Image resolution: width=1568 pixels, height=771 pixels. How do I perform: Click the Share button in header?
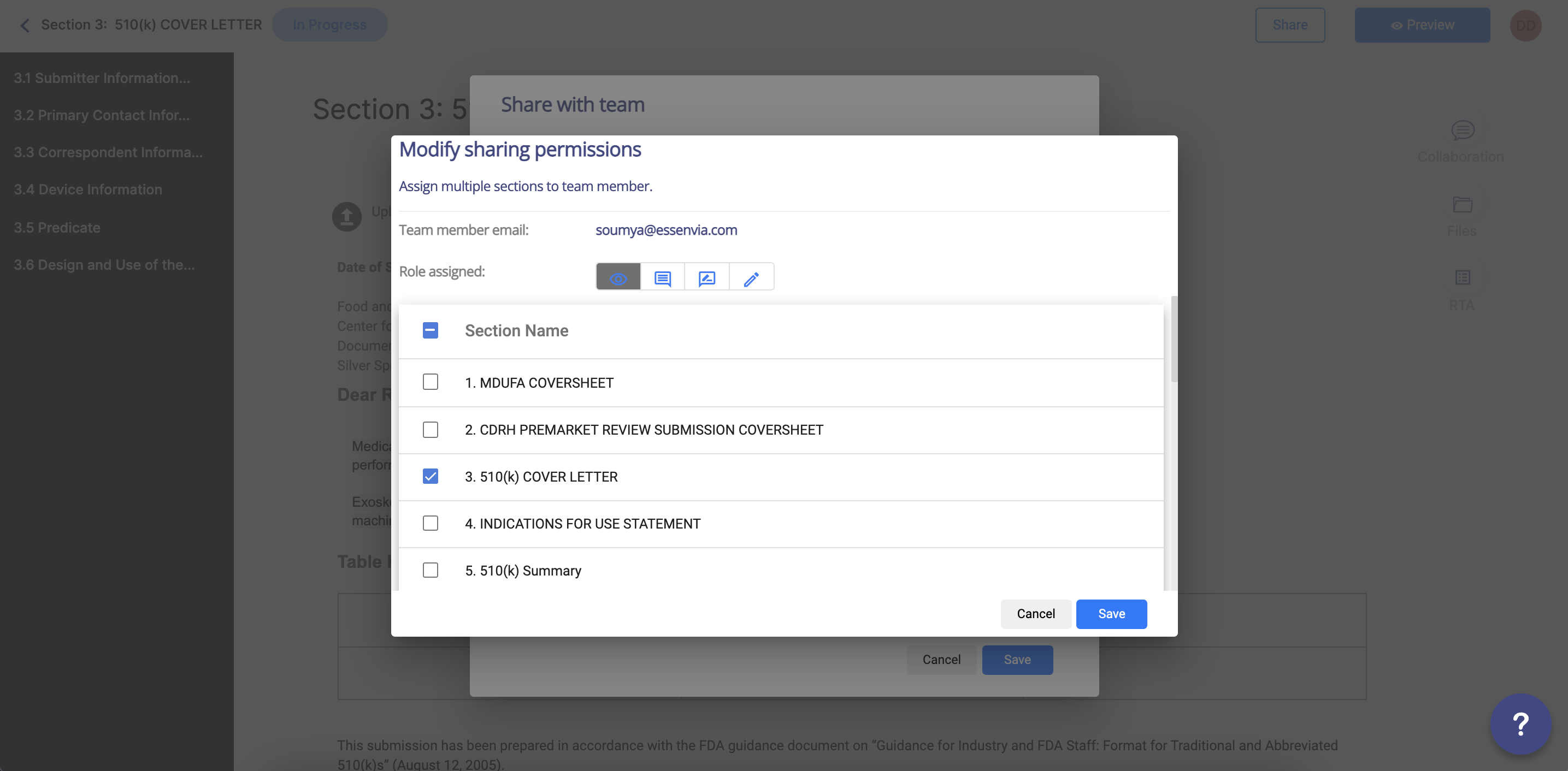[x=1290, y=25]
